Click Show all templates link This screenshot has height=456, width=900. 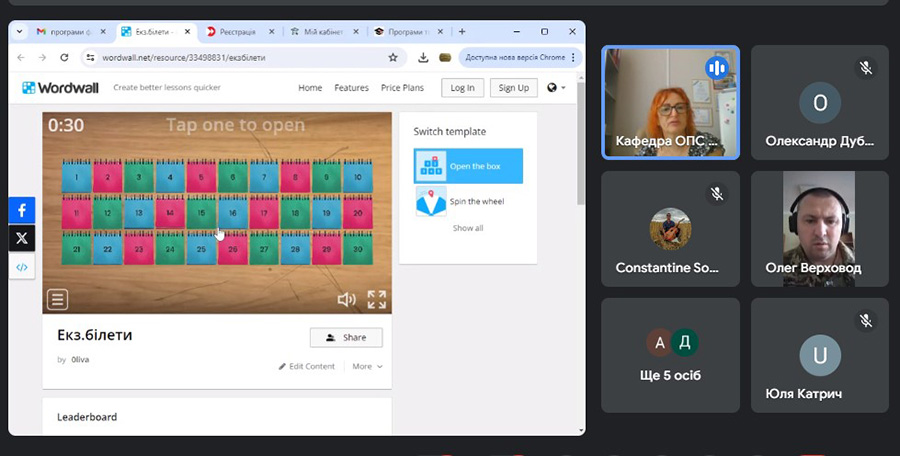point(468,228)
